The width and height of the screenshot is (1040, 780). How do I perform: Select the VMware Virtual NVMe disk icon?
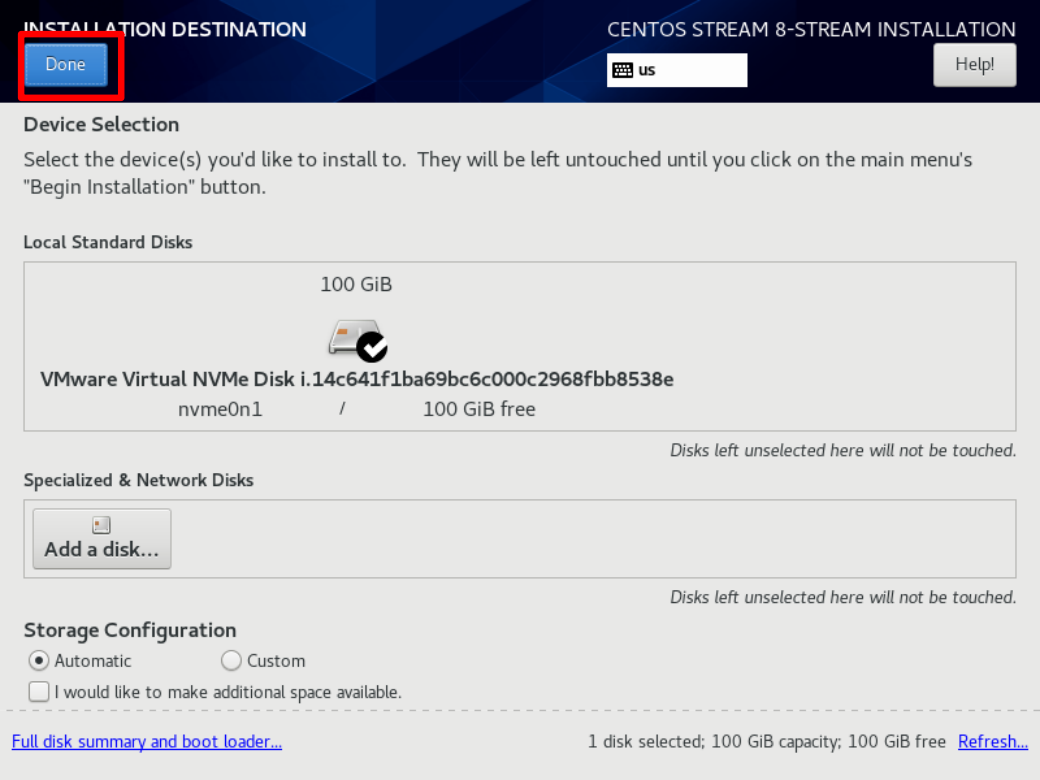click(357, 340)
